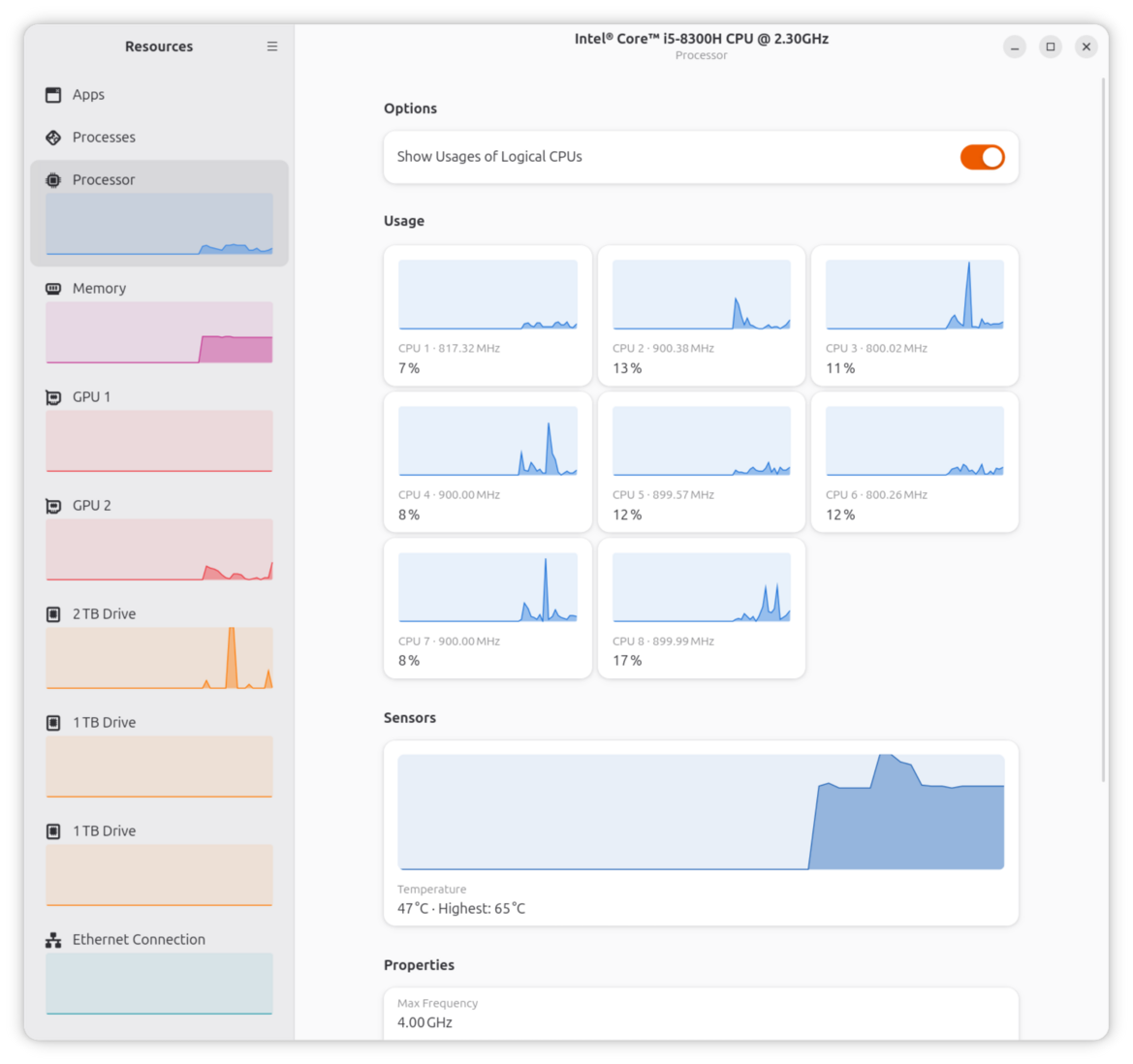Click the CPU 1 usage graph card
The width and height of the screenshot is (1133, 1064).
(488, 316)
